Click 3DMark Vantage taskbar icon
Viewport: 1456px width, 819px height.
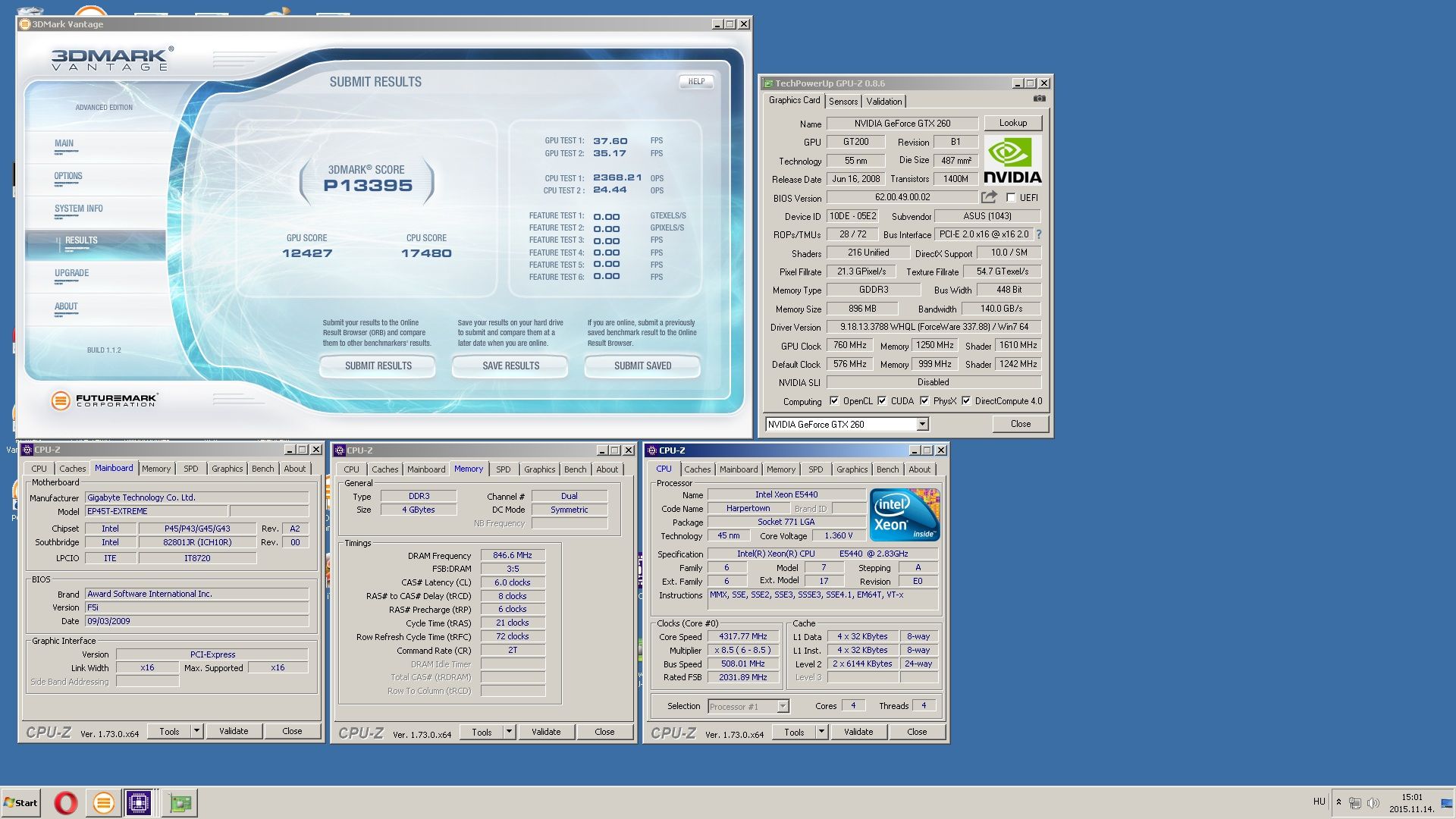[103, 802]
